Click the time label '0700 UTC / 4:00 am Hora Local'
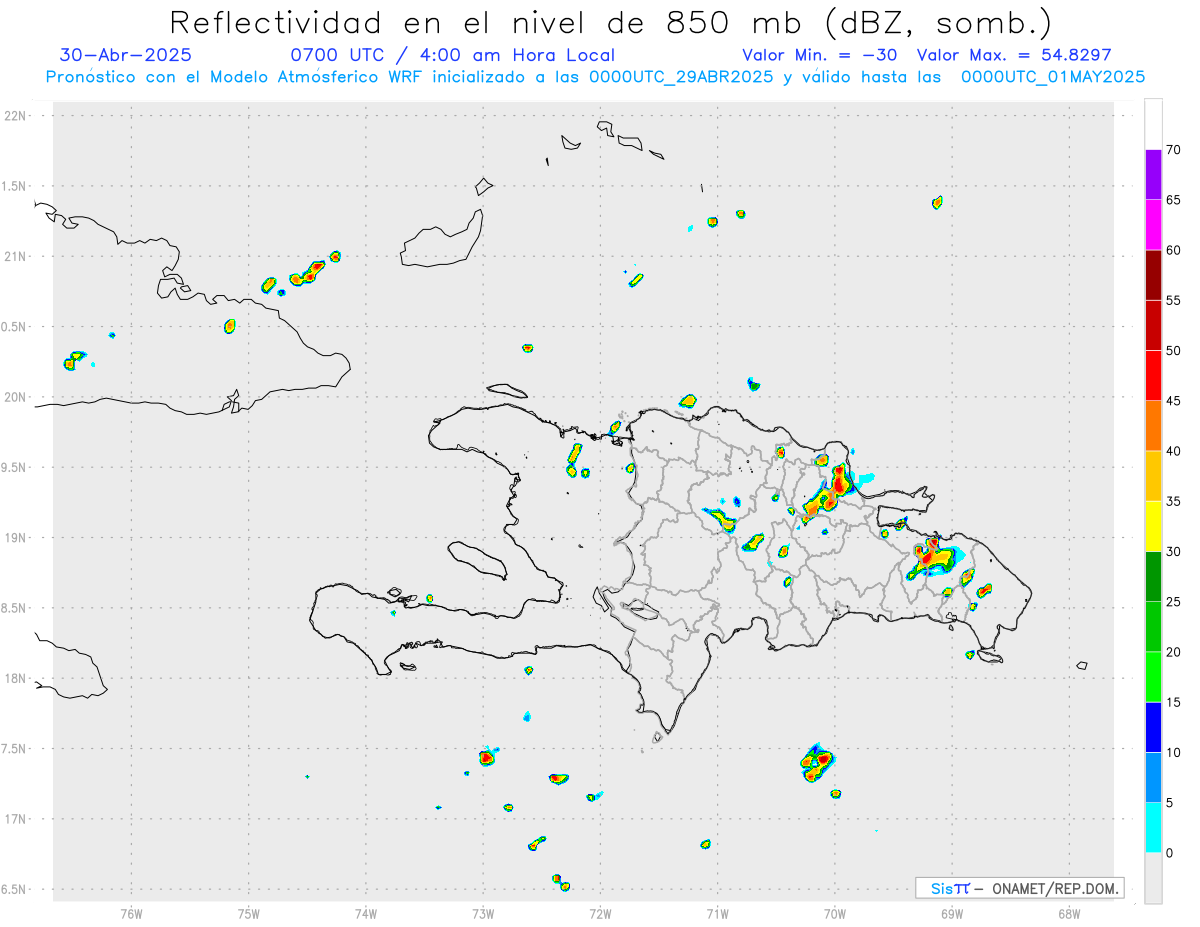This screenshot has width=1200, height=927. [x=453, y=55]
